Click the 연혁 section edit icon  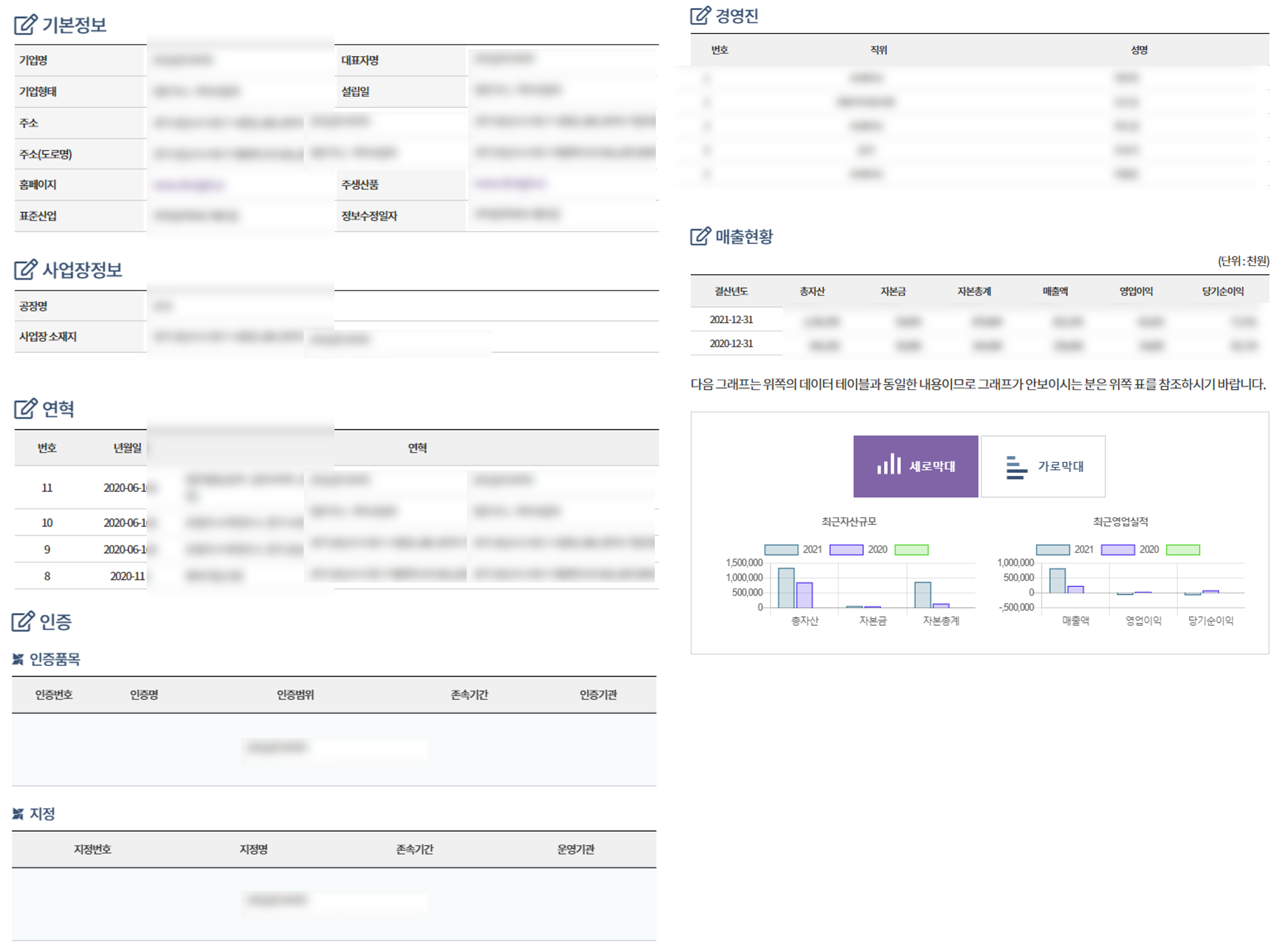pos(25,408)
